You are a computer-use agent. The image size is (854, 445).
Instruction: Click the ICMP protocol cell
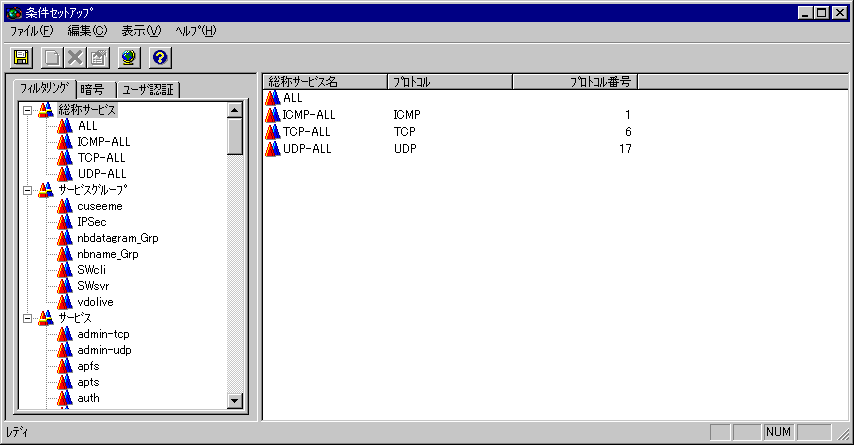(x=407, y=115)
